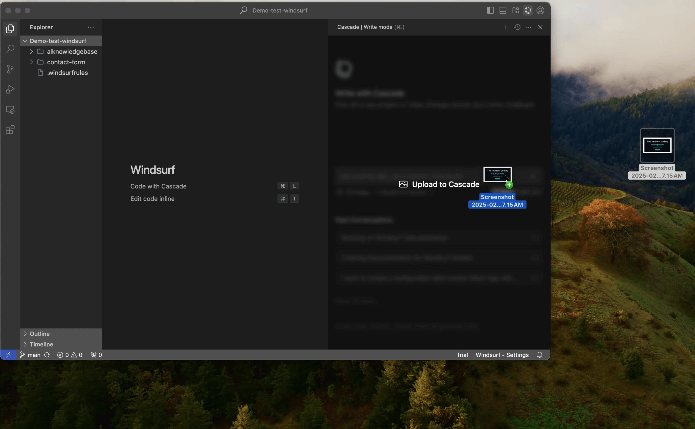
Task: Click the main branch indicator in status bar
Action: (x=30, y=355)
